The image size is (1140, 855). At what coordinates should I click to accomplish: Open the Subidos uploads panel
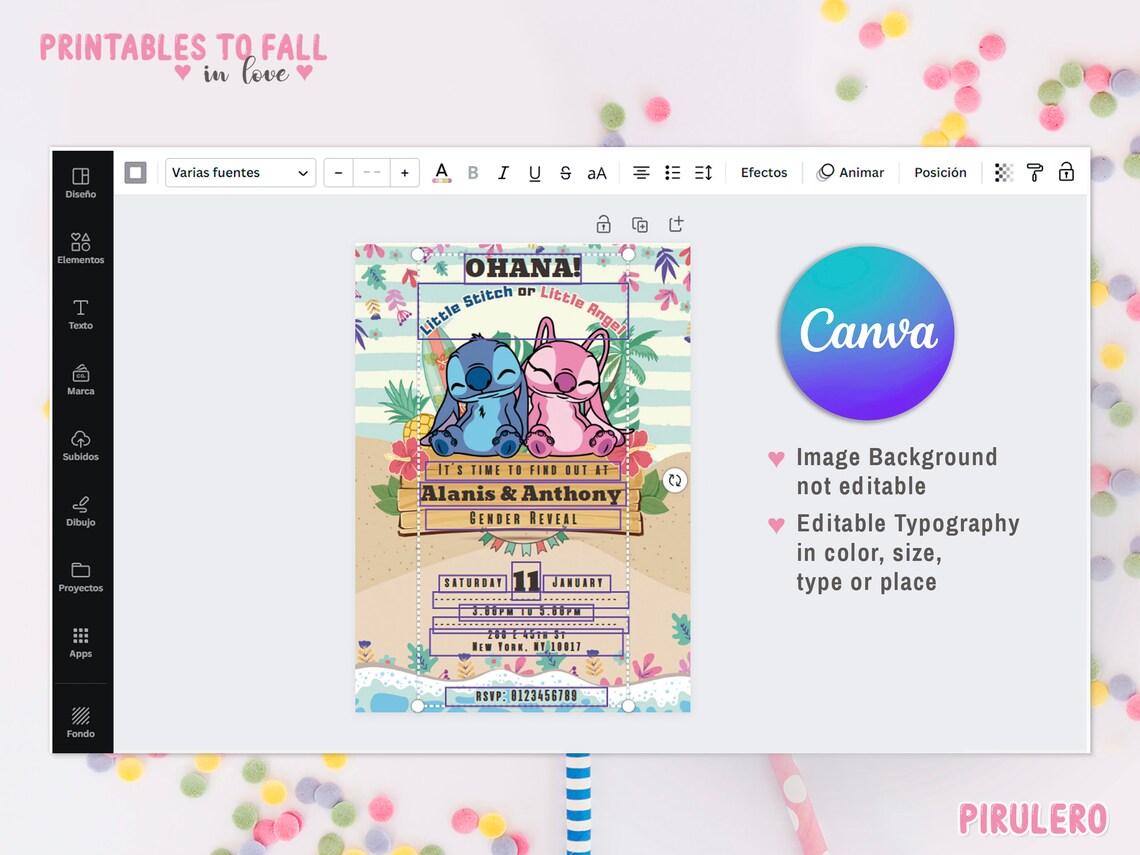coord(80,446)
